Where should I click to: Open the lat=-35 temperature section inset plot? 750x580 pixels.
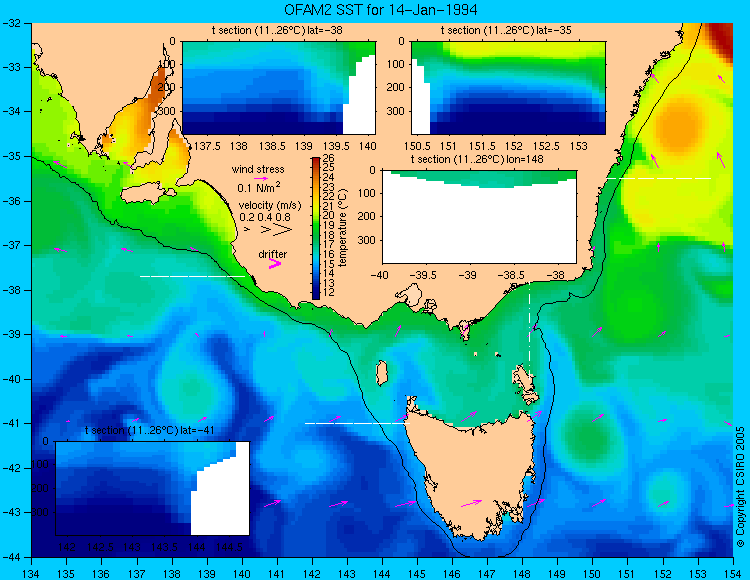tap(508, 88)
